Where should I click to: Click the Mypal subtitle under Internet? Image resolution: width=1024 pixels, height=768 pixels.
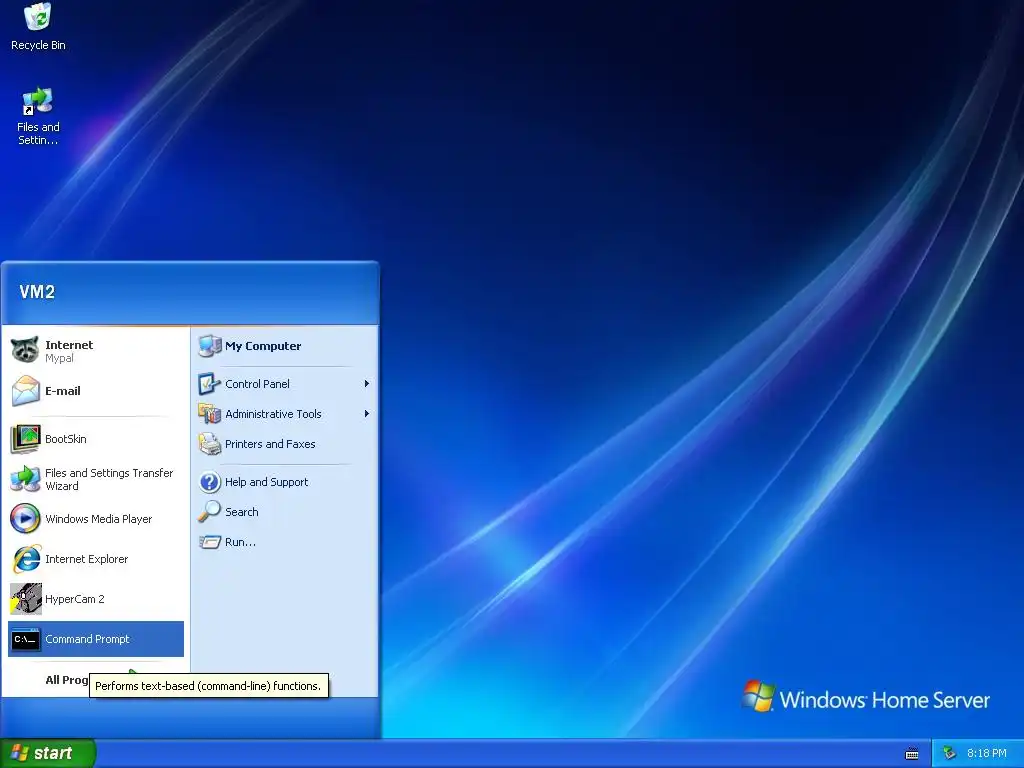(59, 359)
